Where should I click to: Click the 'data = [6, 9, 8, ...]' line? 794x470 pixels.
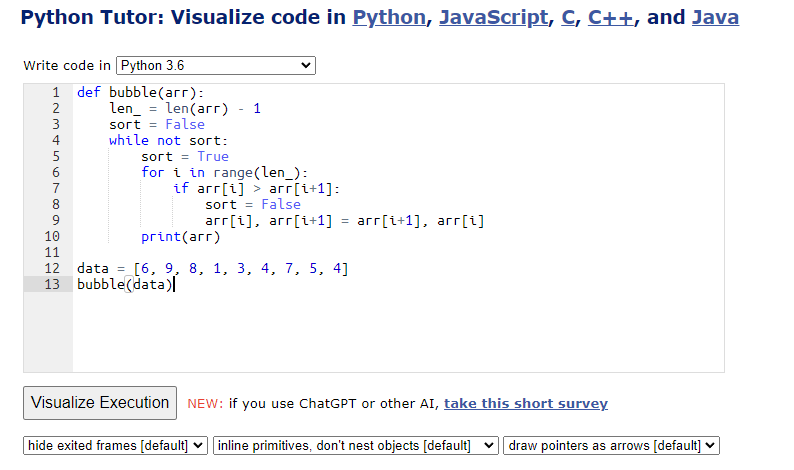click(x=213, y=268)
